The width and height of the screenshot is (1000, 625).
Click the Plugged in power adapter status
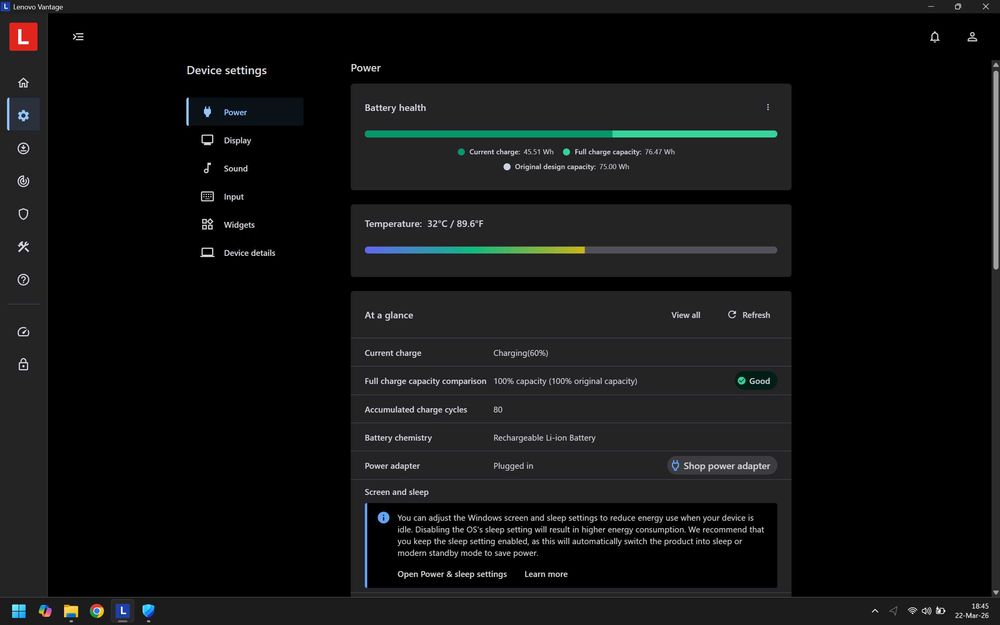point(513,466)
